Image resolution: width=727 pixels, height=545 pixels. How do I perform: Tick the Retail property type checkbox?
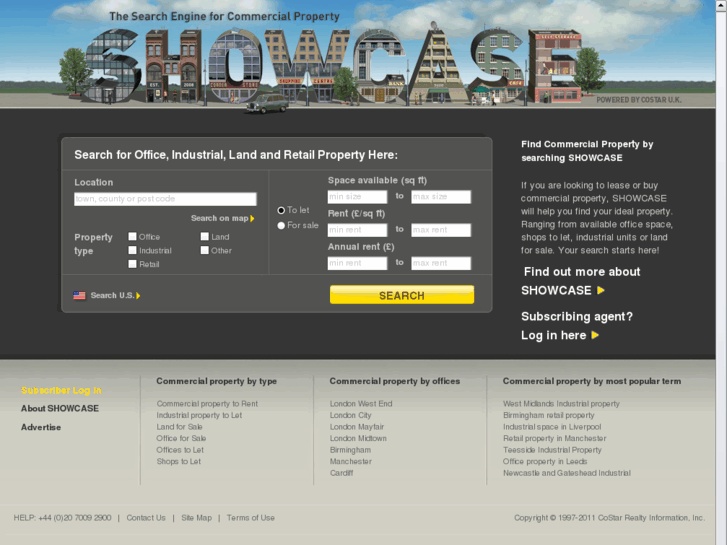pyautogui.click(x=133, y=264)
